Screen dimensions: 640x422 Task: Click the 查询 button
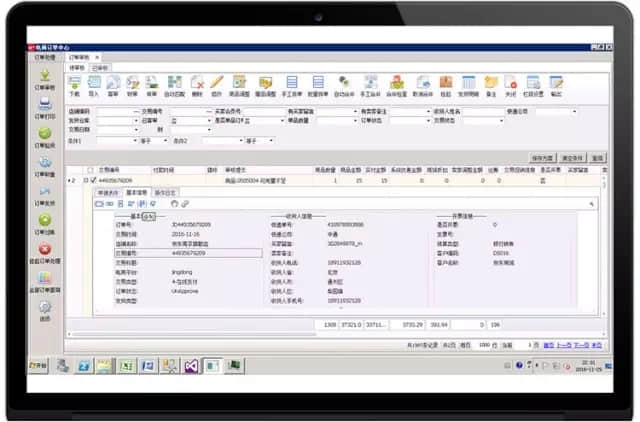[x=597, y=157]
